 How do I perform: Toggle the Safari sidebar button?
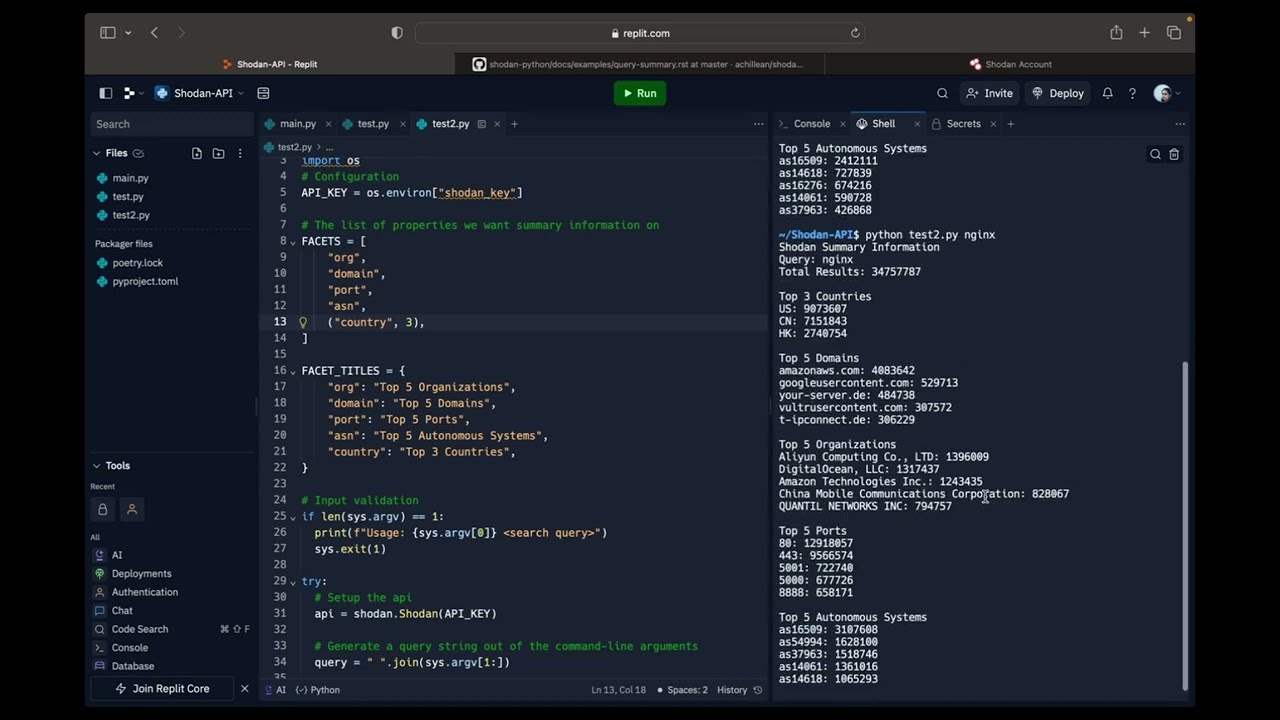coord(108,33)
